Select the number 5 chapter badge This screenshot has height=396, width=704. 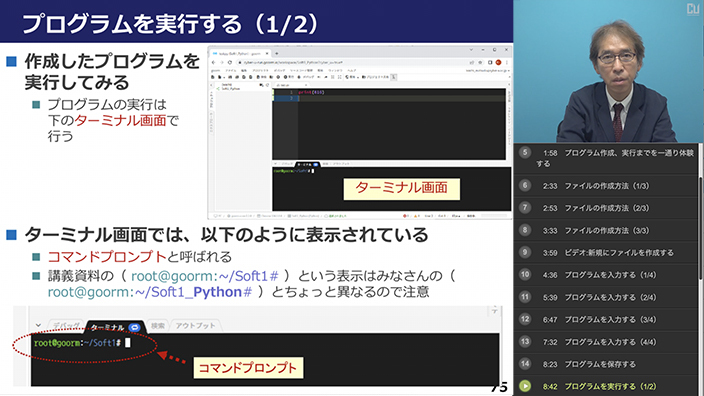[x=525, y=152]
